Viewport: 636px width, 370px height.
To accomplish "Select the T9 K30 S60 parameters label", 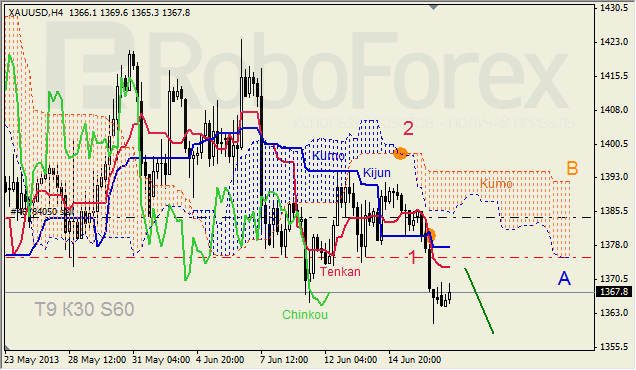I will (84, 310).
